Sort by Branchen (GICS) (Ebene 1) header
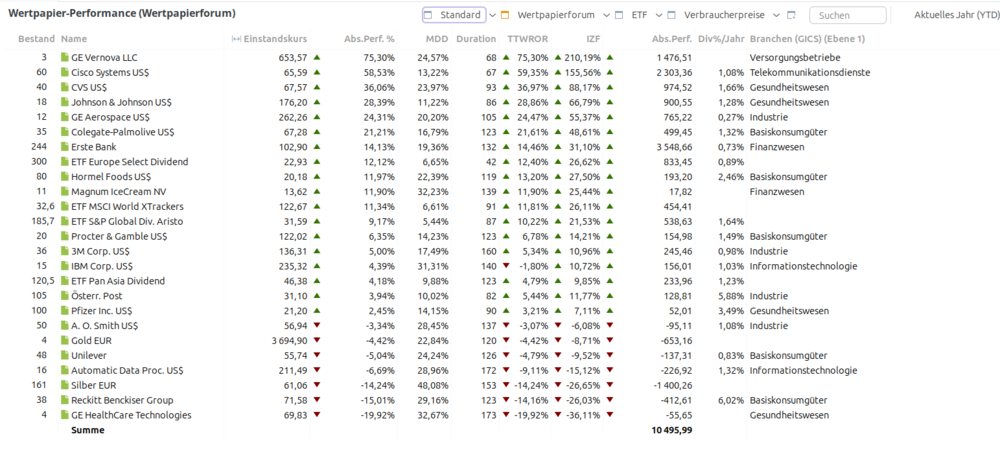This screenshot has width=1000, height=467. tap(807, 39)
